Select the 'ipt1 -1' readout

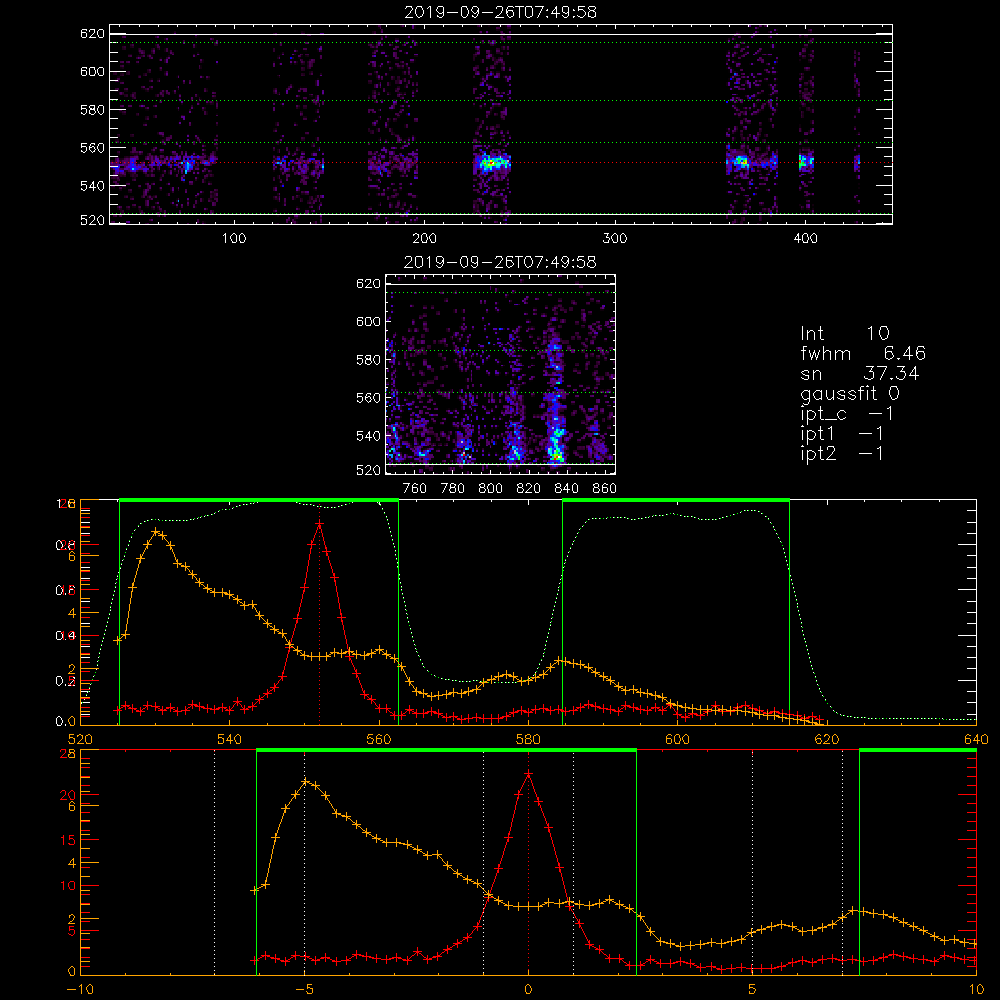(x=842, y=434)
